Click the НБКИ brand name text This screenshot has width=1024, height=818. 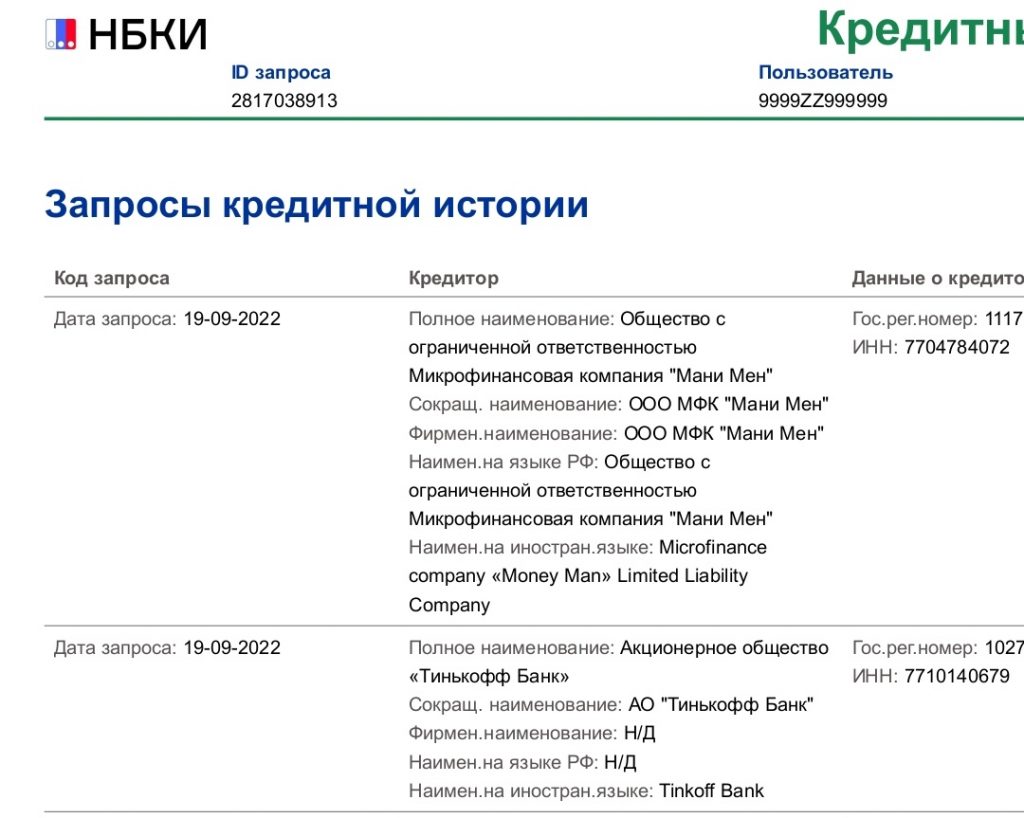[x=148, y=34]
